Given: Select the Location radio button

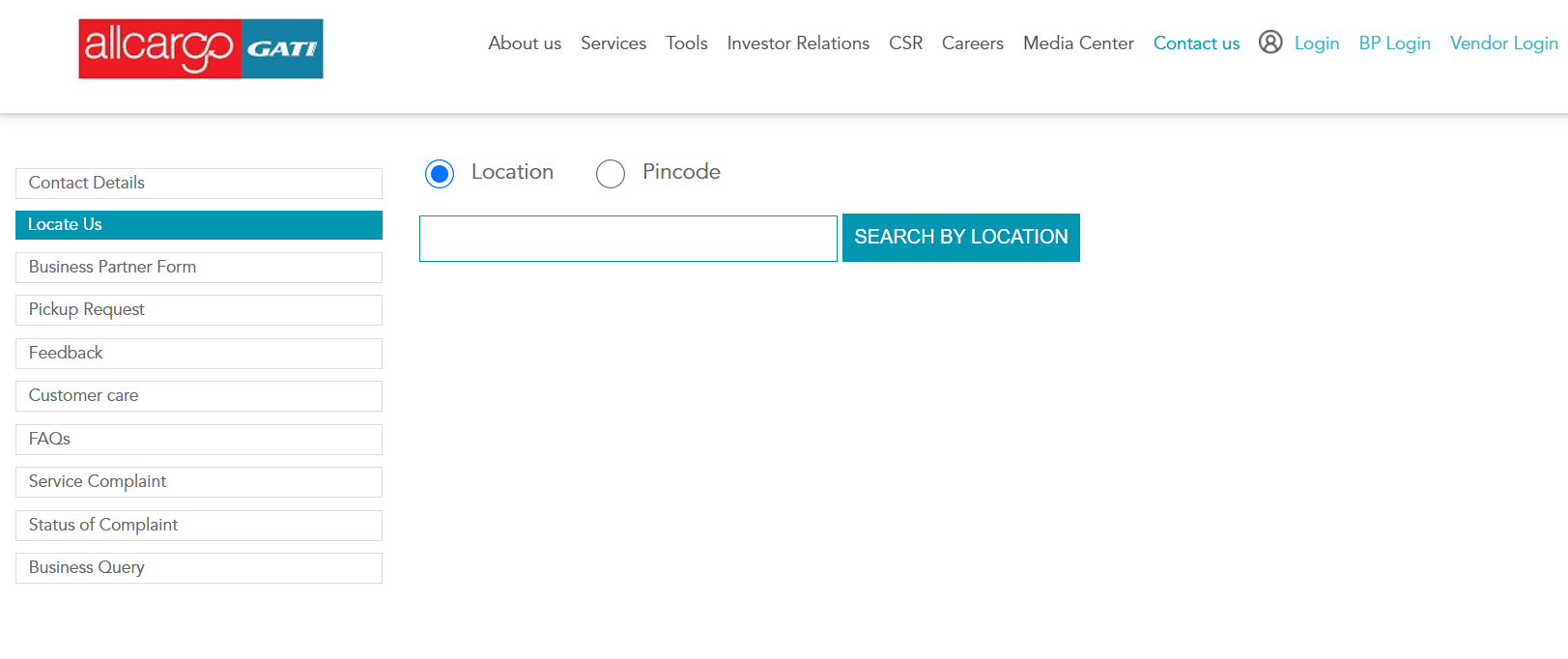Looking at the screenshot, I should point(440,174).
